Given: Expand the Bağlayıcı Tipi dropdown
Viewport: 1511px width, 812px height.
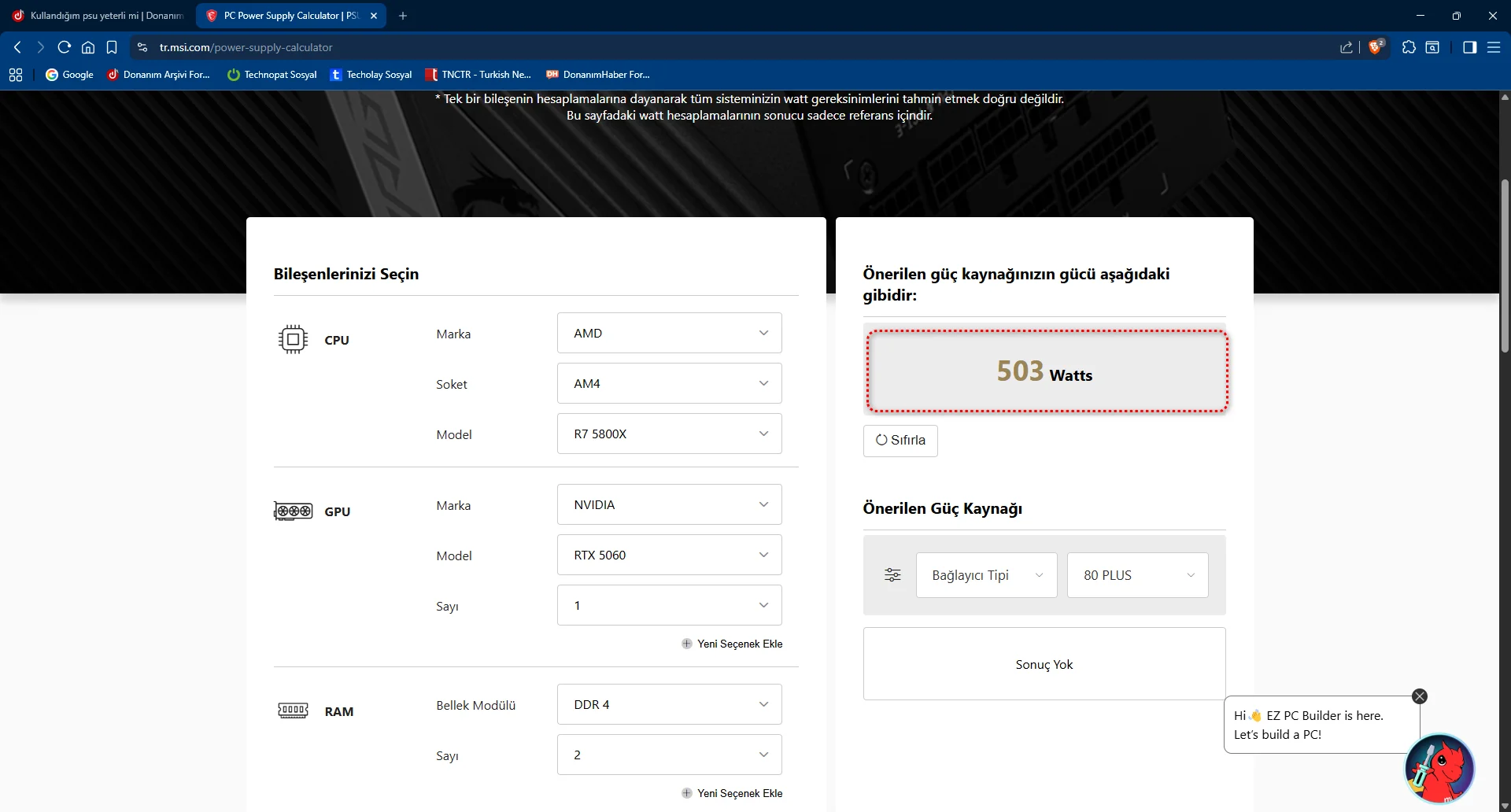Looking at the screenshot, I should (986, 575).
